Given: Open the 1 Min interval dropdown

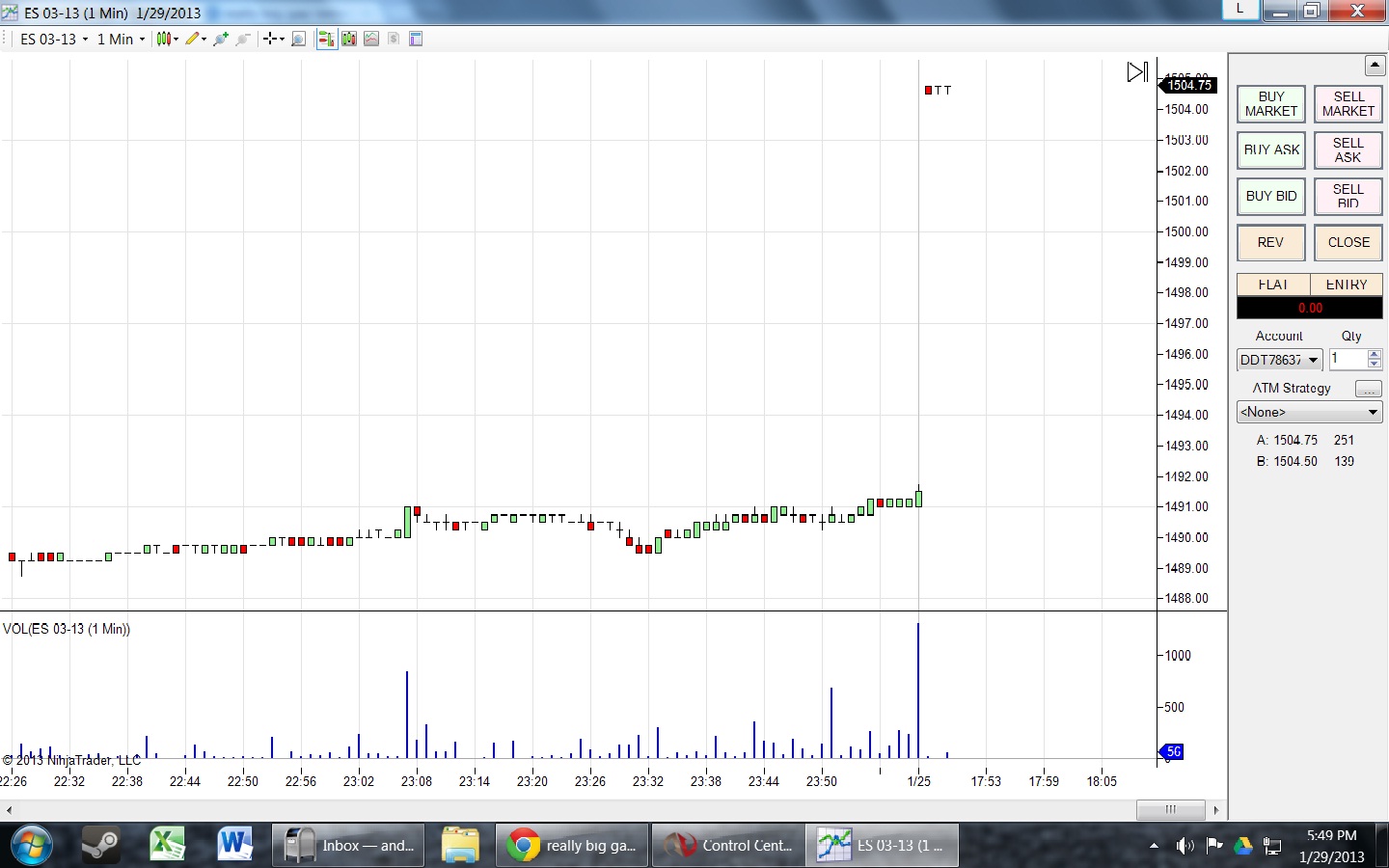Looking at the screenshot, I should pos(121,40).
